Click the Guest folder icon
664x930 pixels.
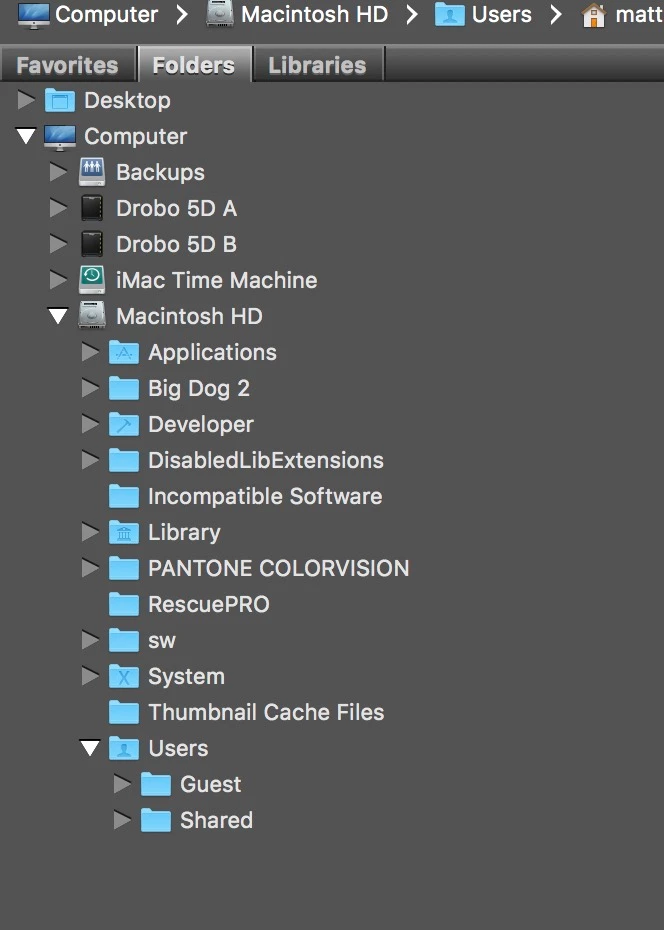[156, 785]
